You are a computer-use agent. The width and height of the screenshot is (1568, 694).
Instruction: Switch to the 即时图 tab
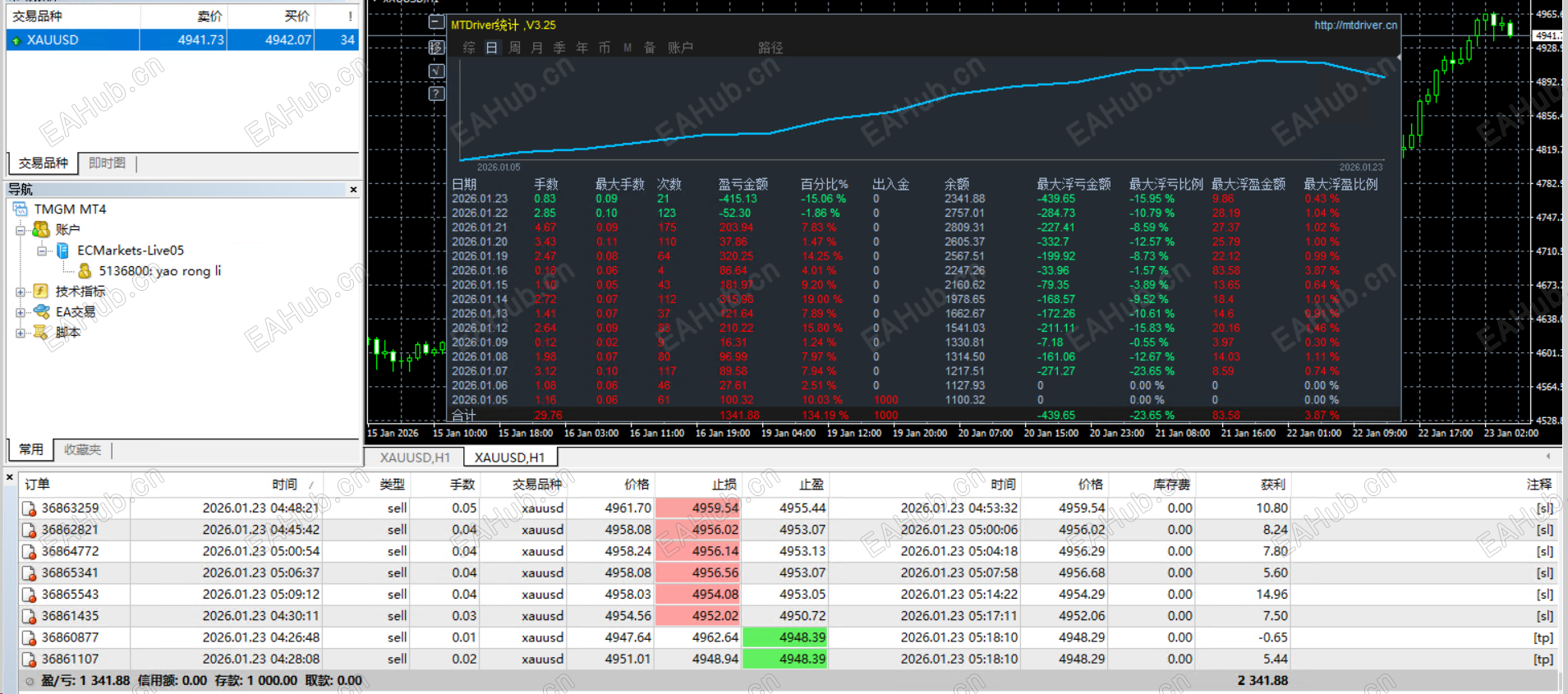[x=107, y=163]
